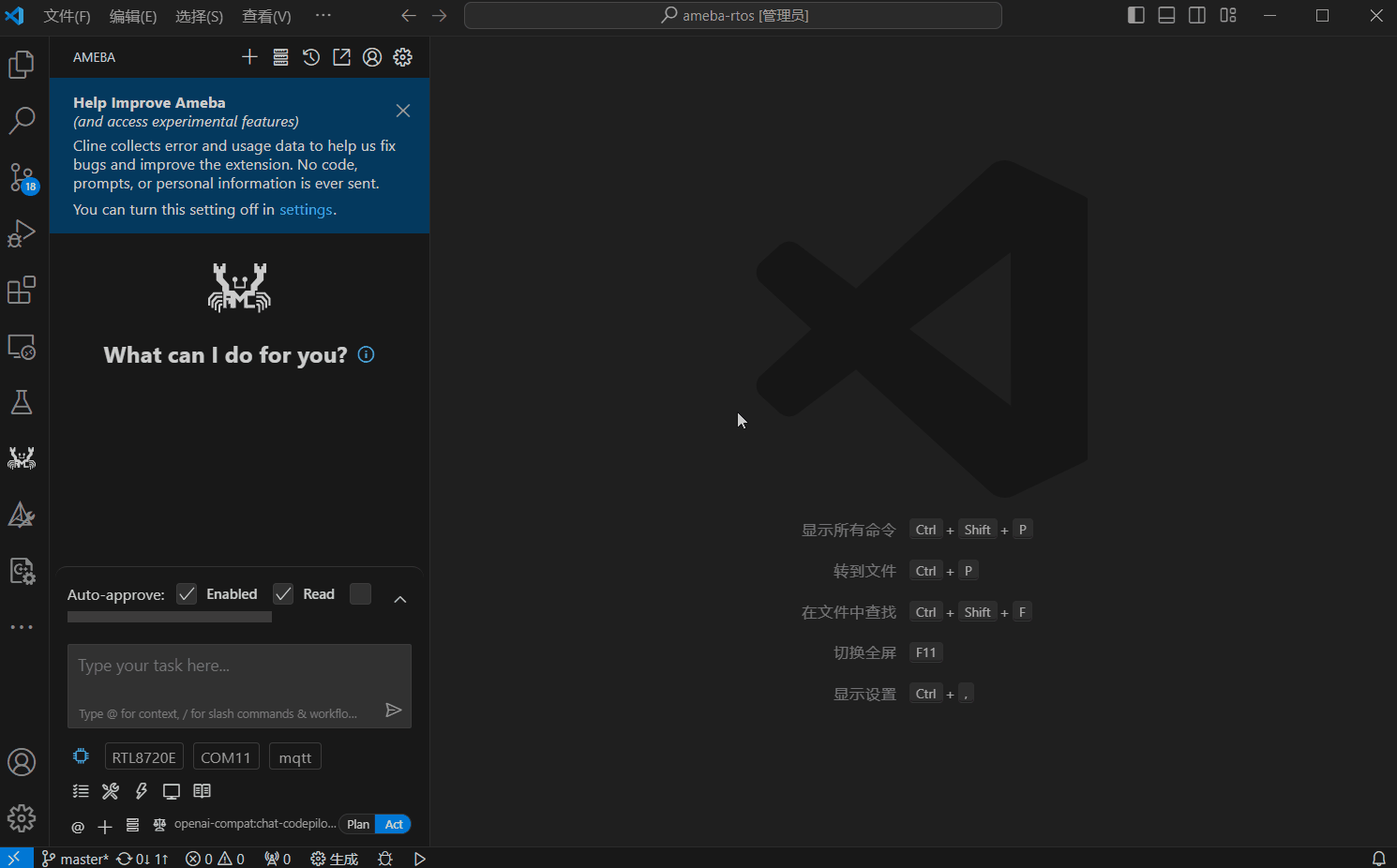Expand the Auto-approve options chevron
This screenshot has width=1397, height=868.
(x=400, y=599)
